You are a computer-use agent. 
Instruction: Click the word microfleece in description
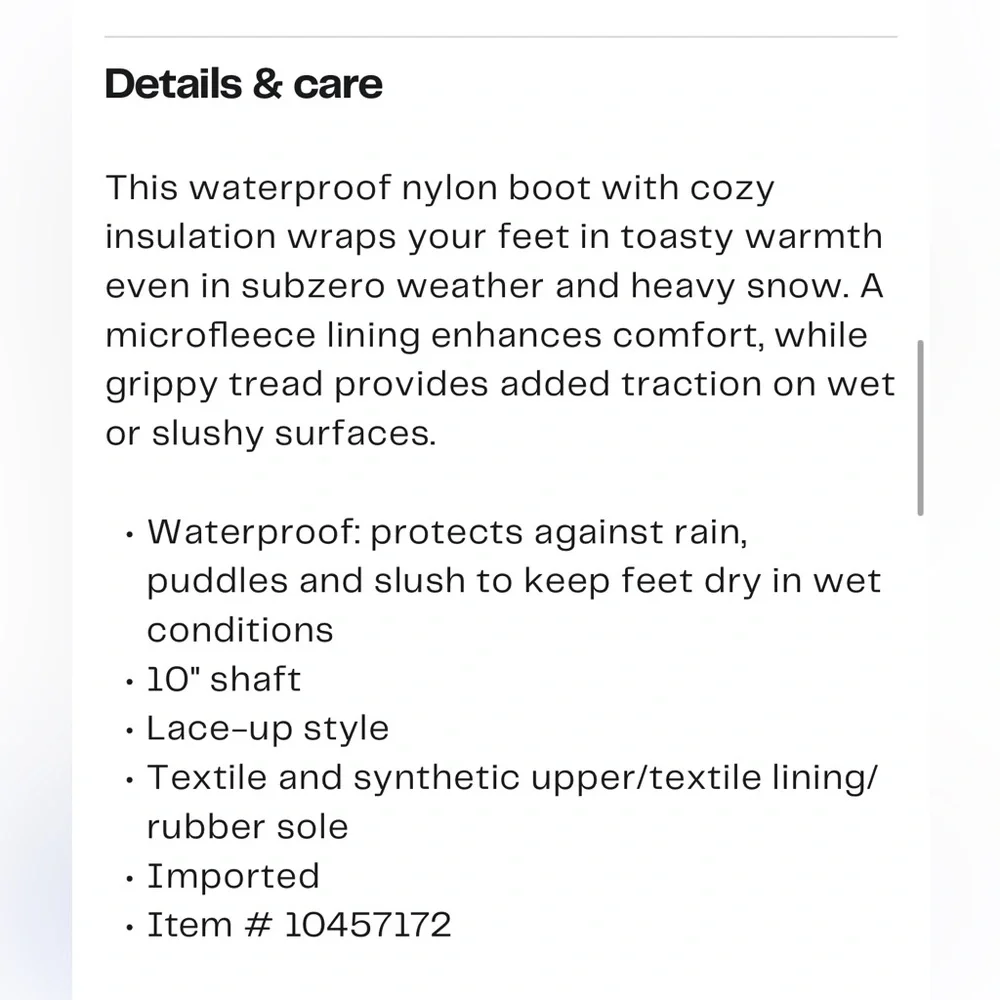point(210,335)
